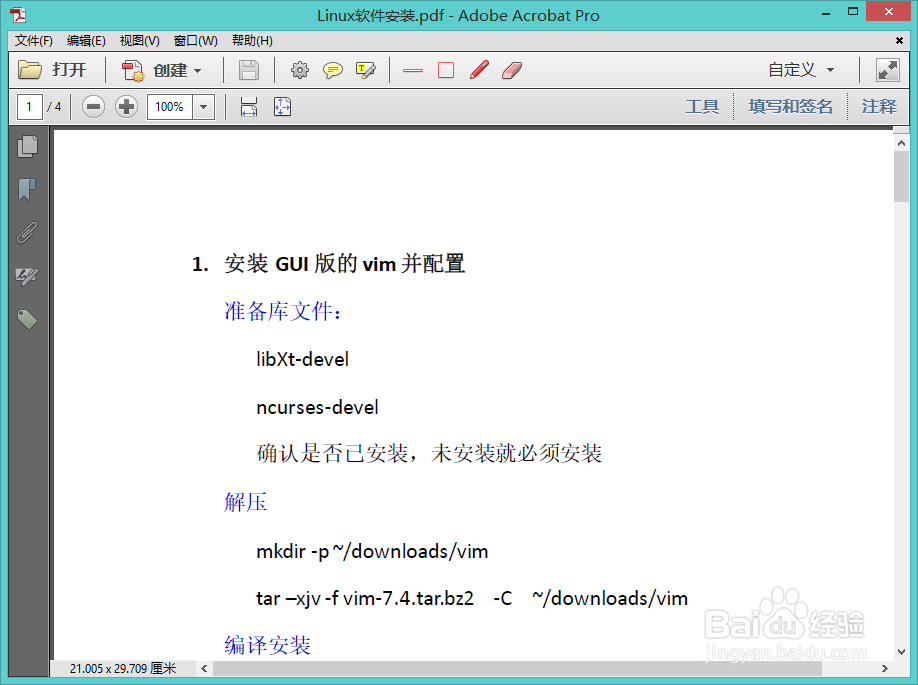Open the bookmarks panel icon
This screenshot has width=918, height=685.
tap(28, 189)
